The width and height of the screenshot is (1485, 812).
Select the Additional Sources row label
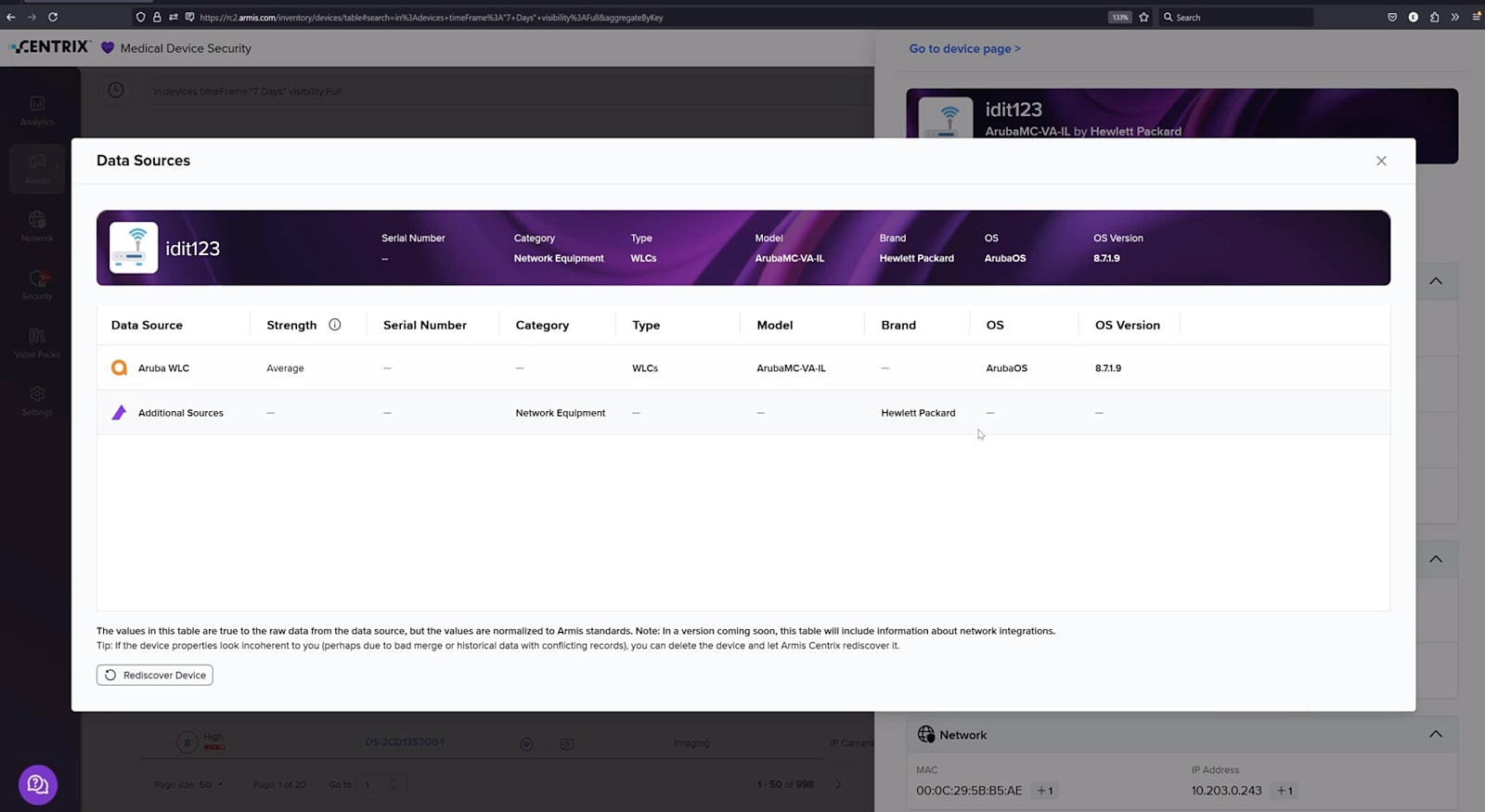[x=181, y=413]
